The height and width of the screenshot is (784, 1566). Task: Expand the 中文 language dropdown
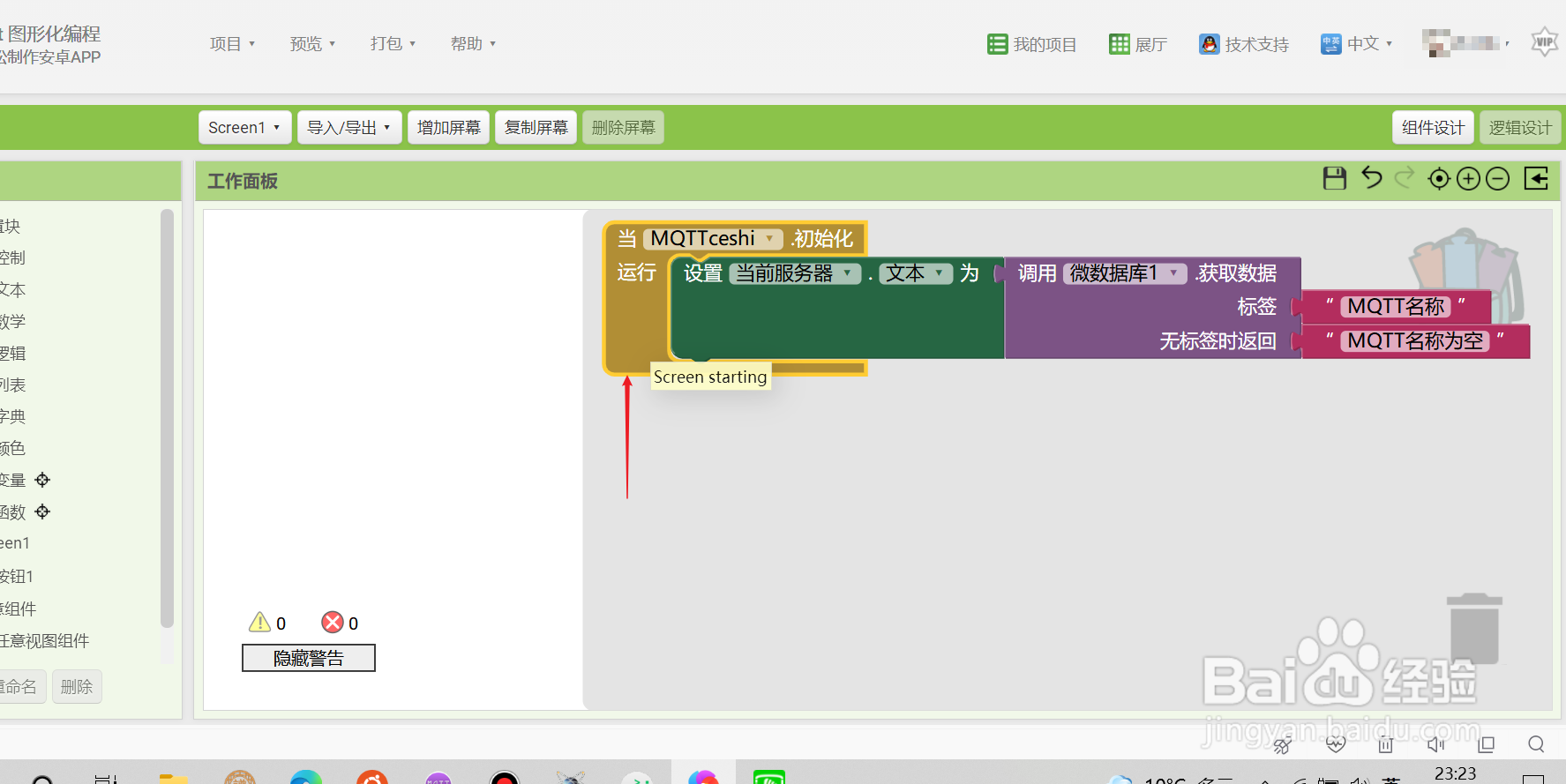[x=1357, y=44]
